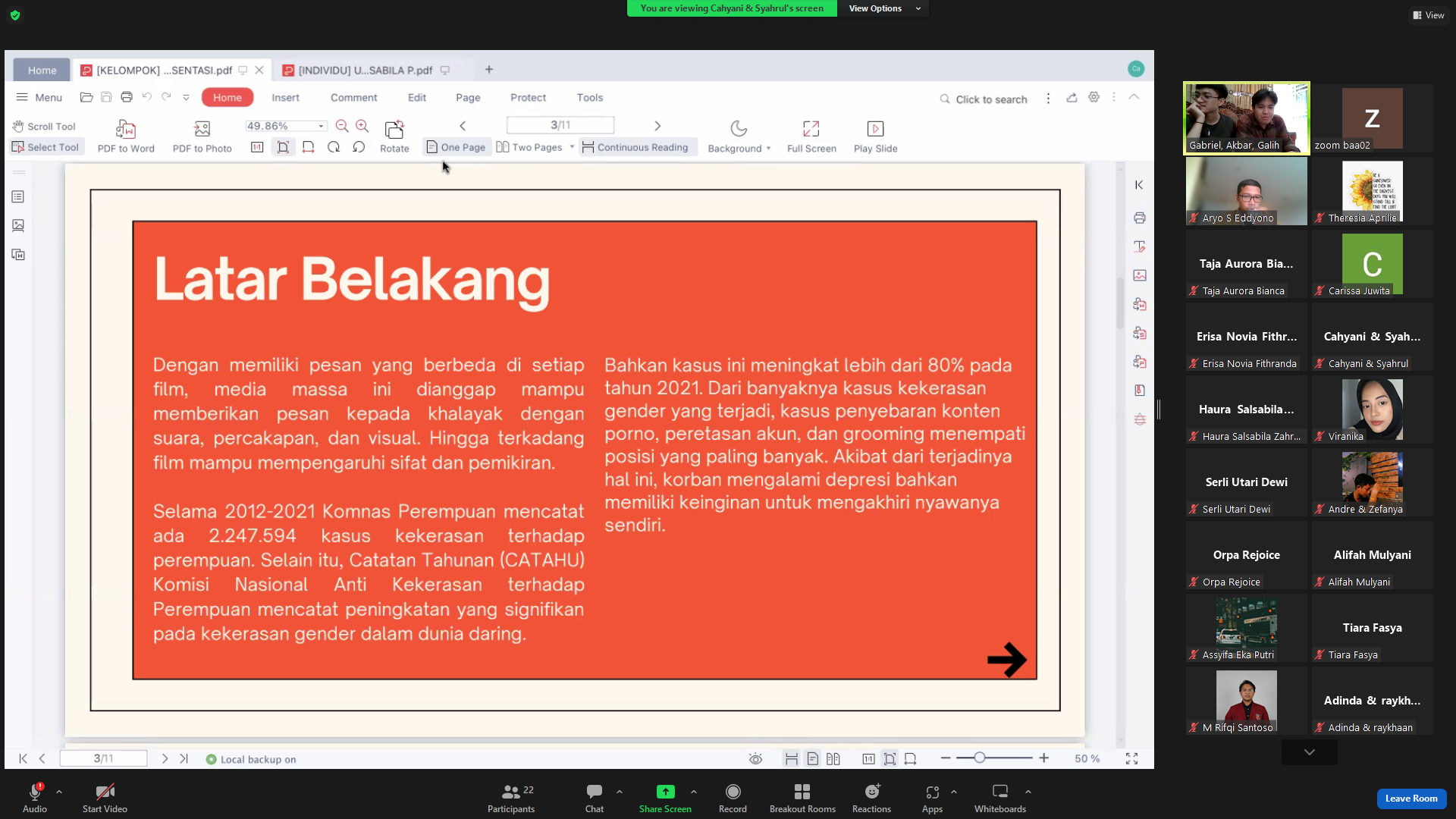
Task: Toggle status bar fullscreen icon
Action: point(1131,758)
